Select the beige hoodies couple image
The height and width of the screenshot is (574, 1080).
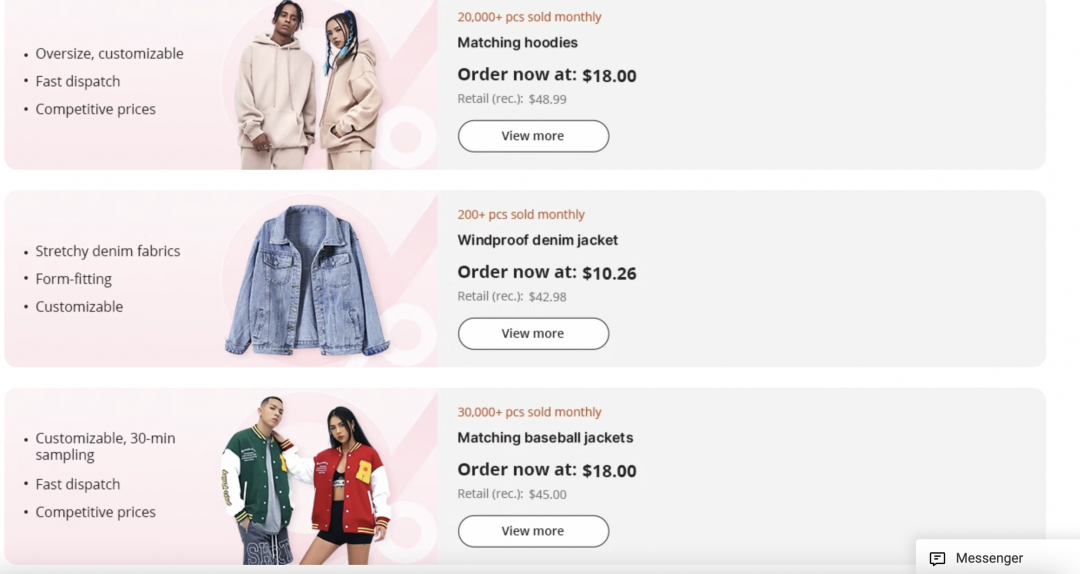[308, 85]
